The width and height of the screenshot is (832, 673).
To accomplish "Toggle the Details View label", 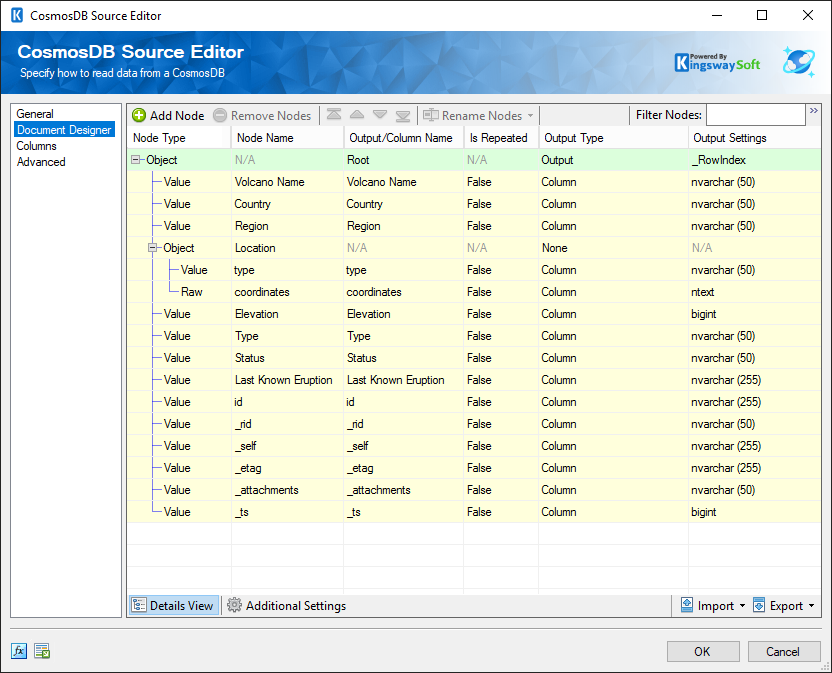I will pyautogui.click(x=181, y=606).
